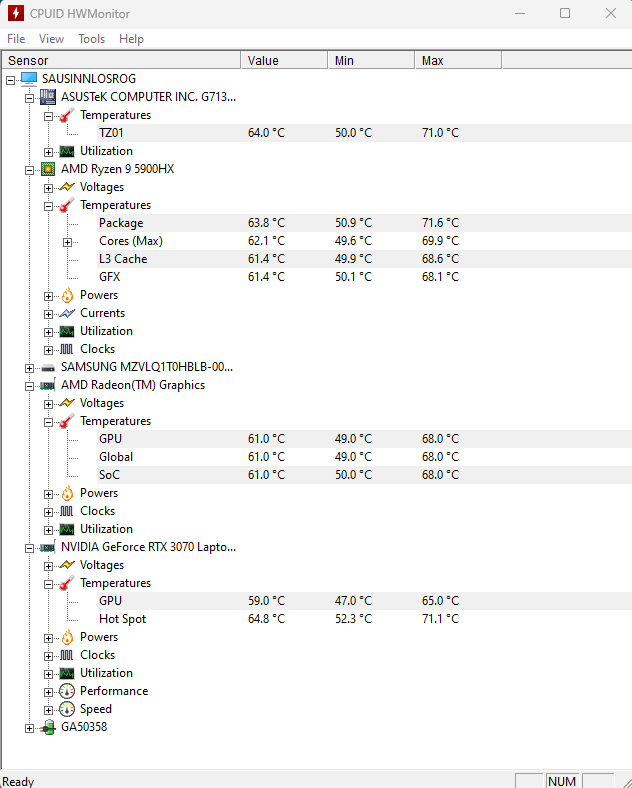
Task: Collapse the SAUSINNLOSROG root node
Action: (x=11, y=80)
